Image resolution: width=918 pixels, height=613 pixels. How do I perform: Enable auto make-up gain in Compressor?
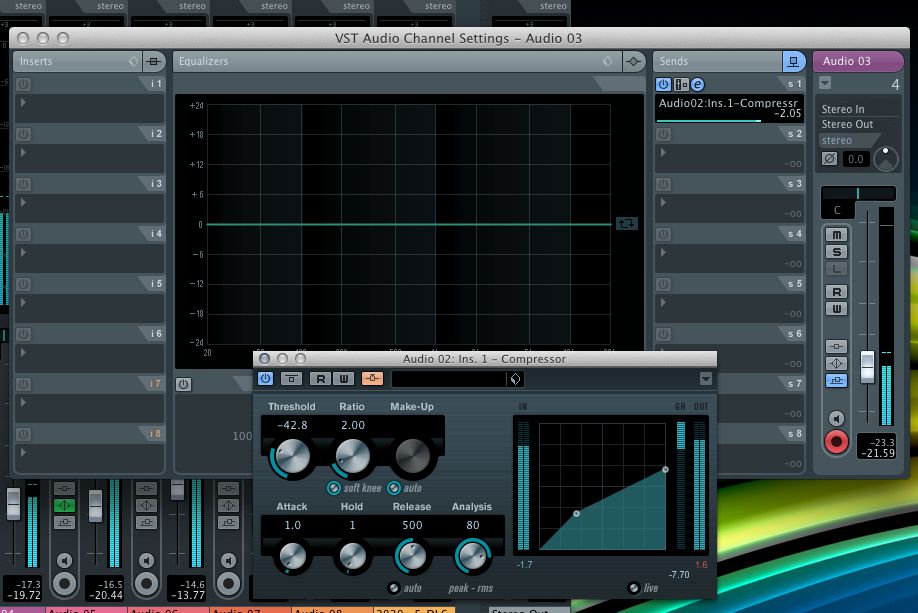(x=394, y=488)
